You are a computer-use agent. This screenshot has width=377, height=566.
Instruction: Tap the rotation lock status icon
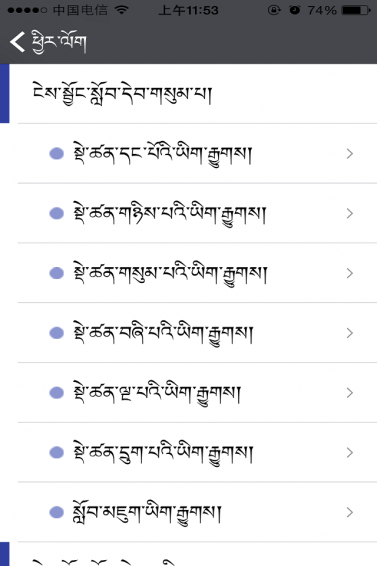point(274,10)
